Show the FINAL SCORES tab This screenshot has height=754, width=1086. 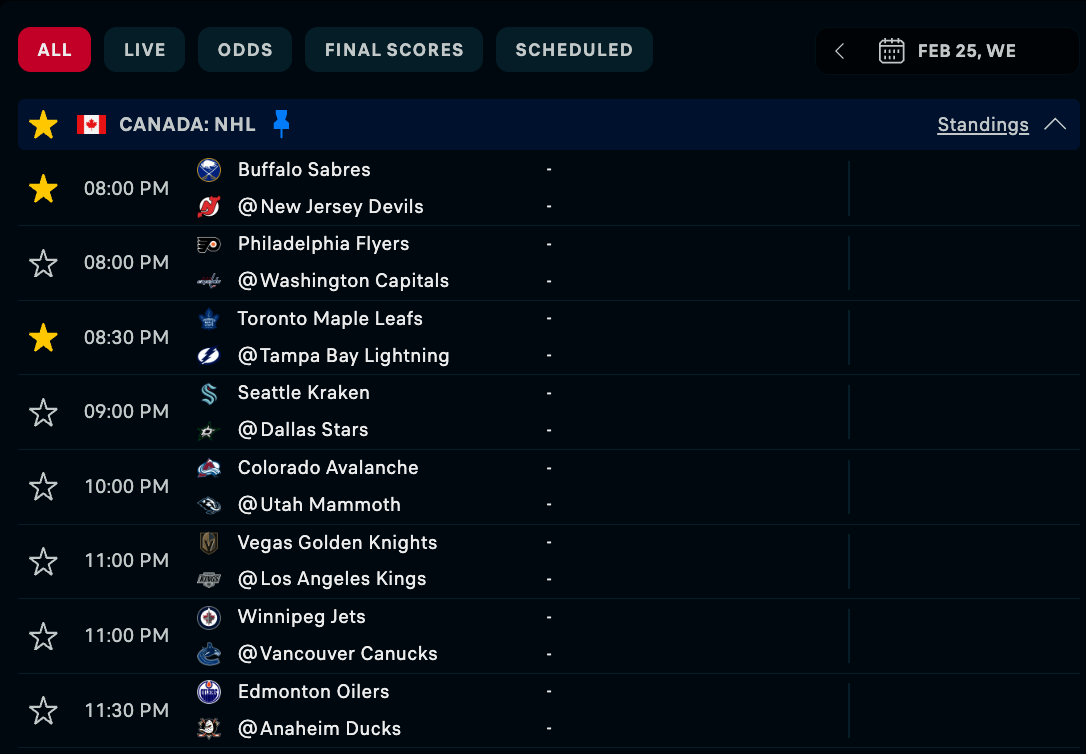coord(394,50)
